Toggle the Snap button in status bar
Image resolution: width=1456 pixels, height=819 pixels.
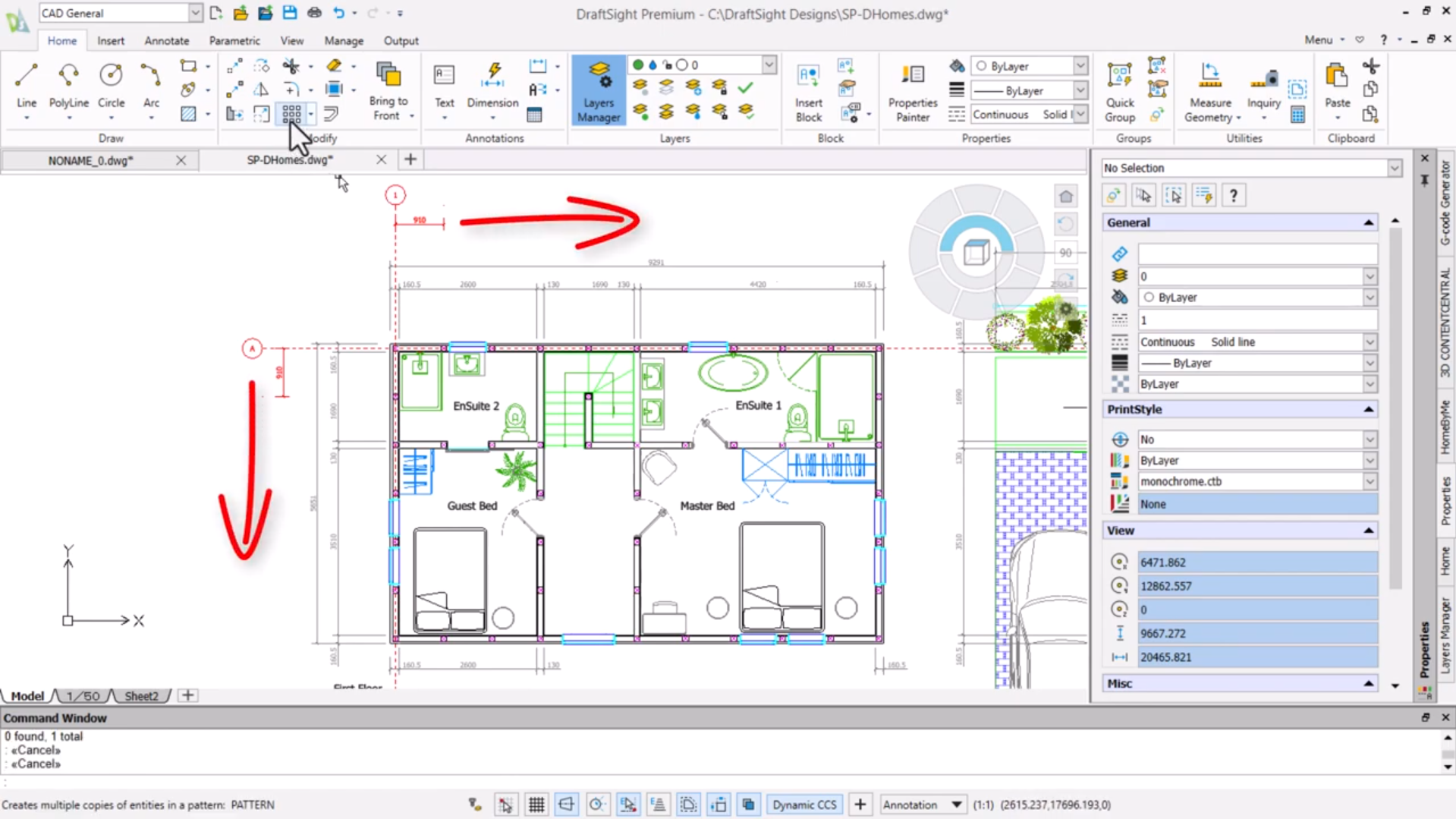click(506, 805)
